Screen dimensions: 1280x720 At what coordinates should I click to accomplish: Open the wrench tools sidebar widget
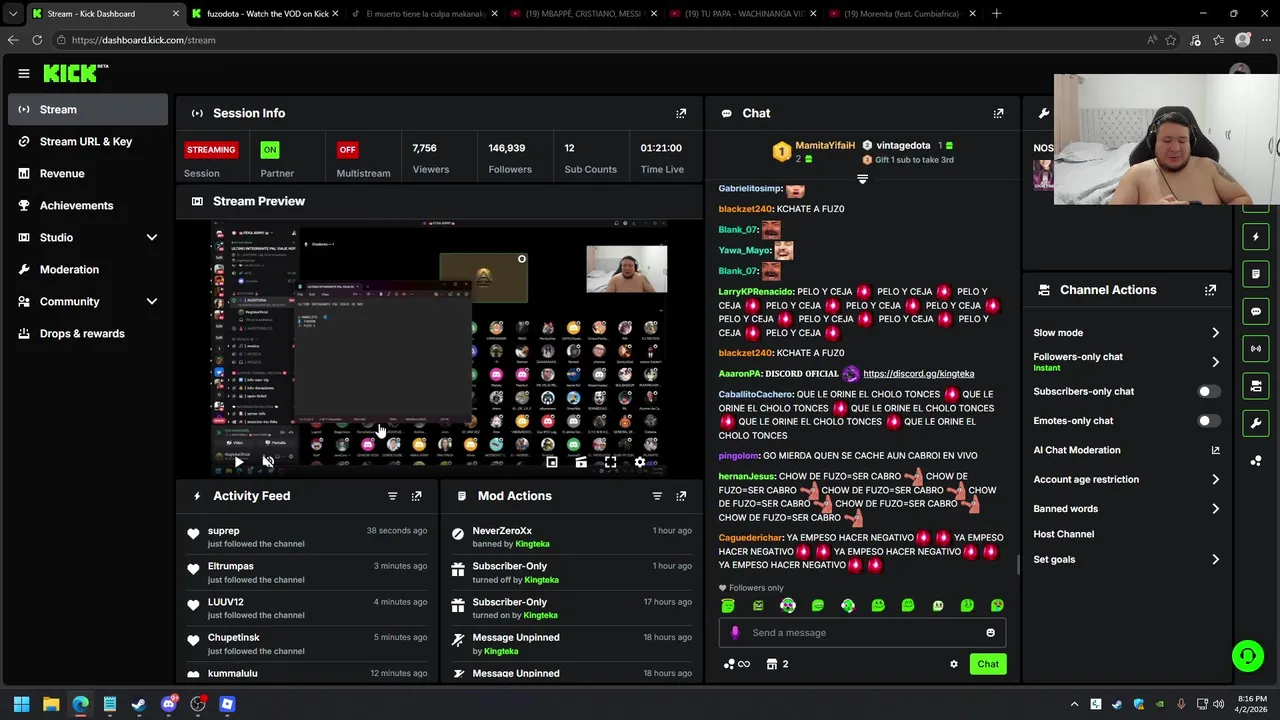coord(1256,423)
